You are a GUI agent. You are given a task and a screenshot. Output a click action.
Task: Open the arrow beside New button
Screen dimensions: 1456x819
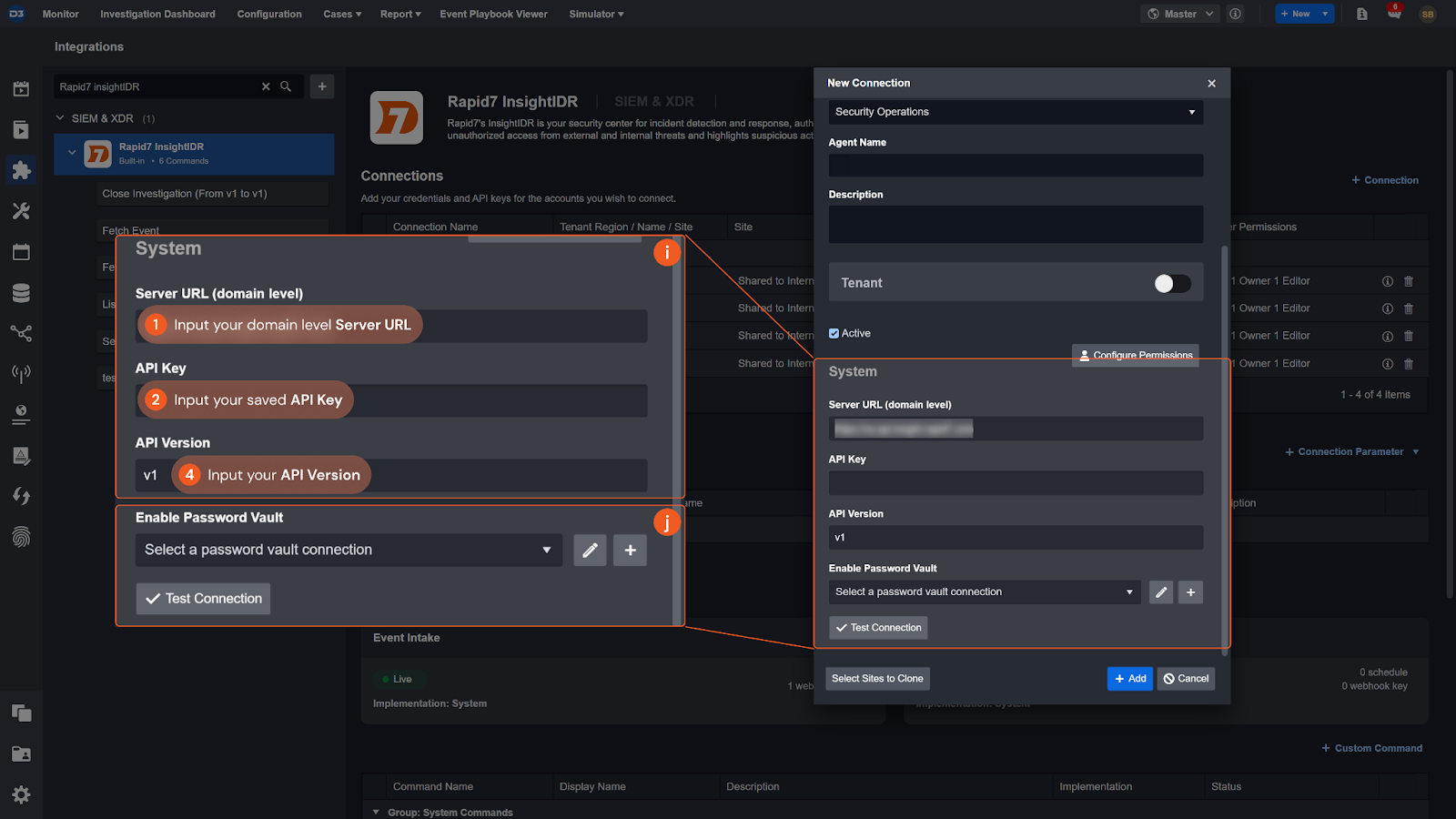point(1325,14)
